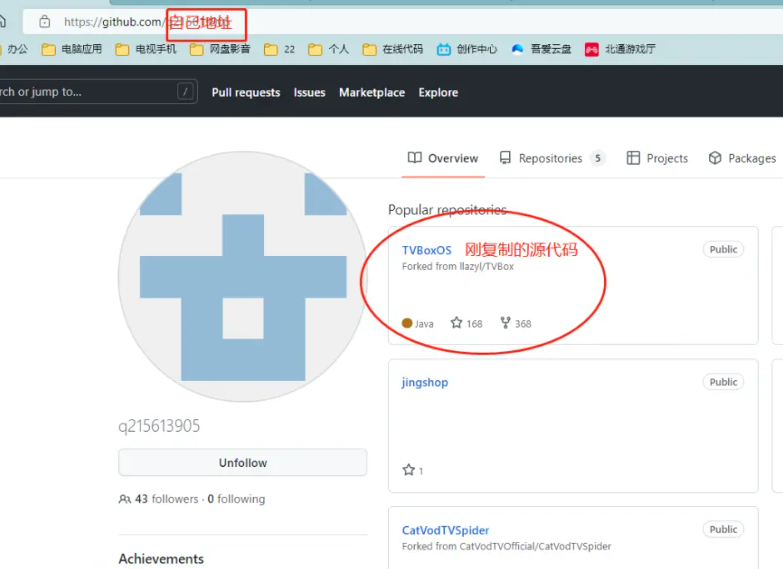This screenshot has height=569, width=783.
Task: Click the browser home icon
Action: pos(2,21)
